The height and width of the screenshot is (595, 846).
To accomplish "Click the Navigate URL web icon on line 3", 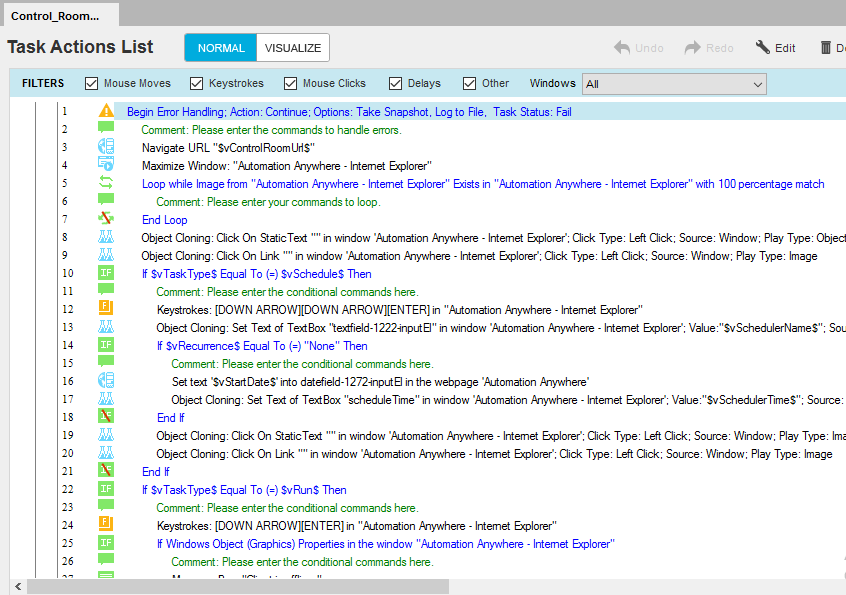I will 106,148.
